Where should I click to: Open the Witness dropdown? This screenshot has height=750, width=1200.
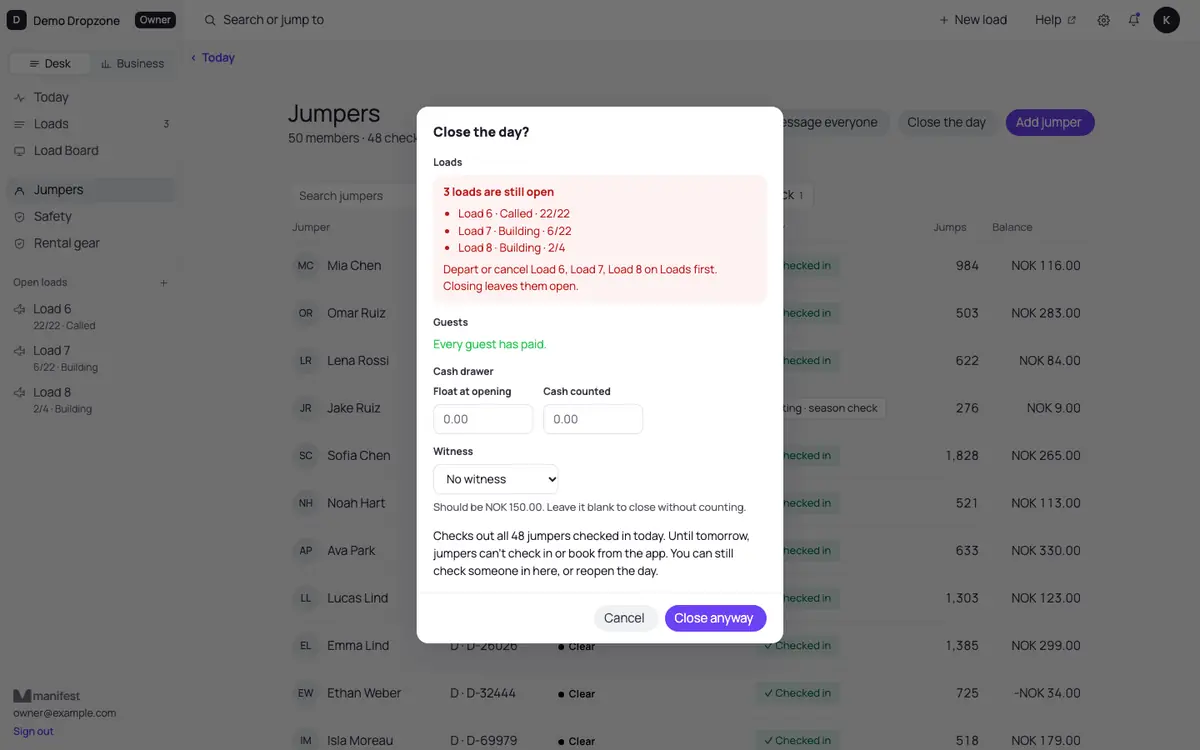click(x=496, y=479)
